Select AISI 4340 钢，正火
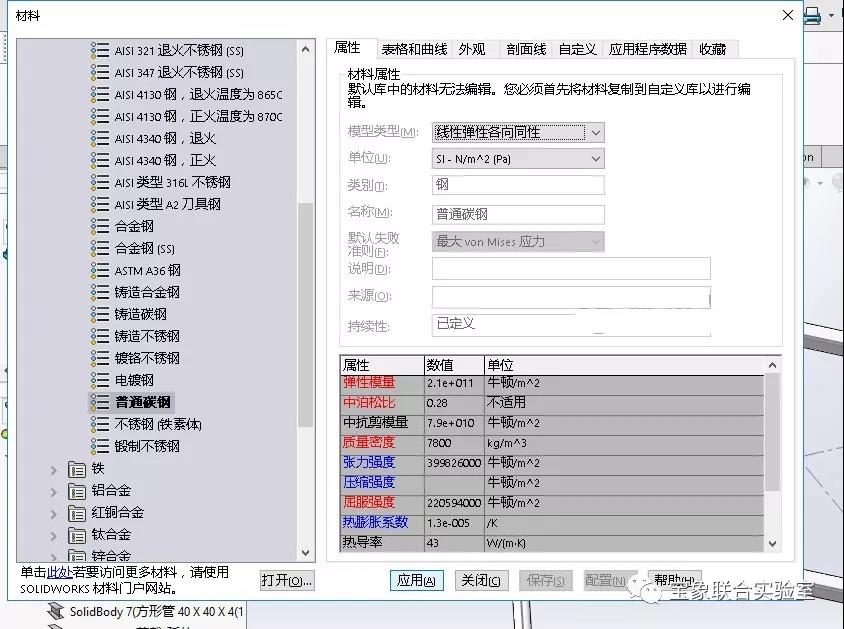 (x=165, y=160)
